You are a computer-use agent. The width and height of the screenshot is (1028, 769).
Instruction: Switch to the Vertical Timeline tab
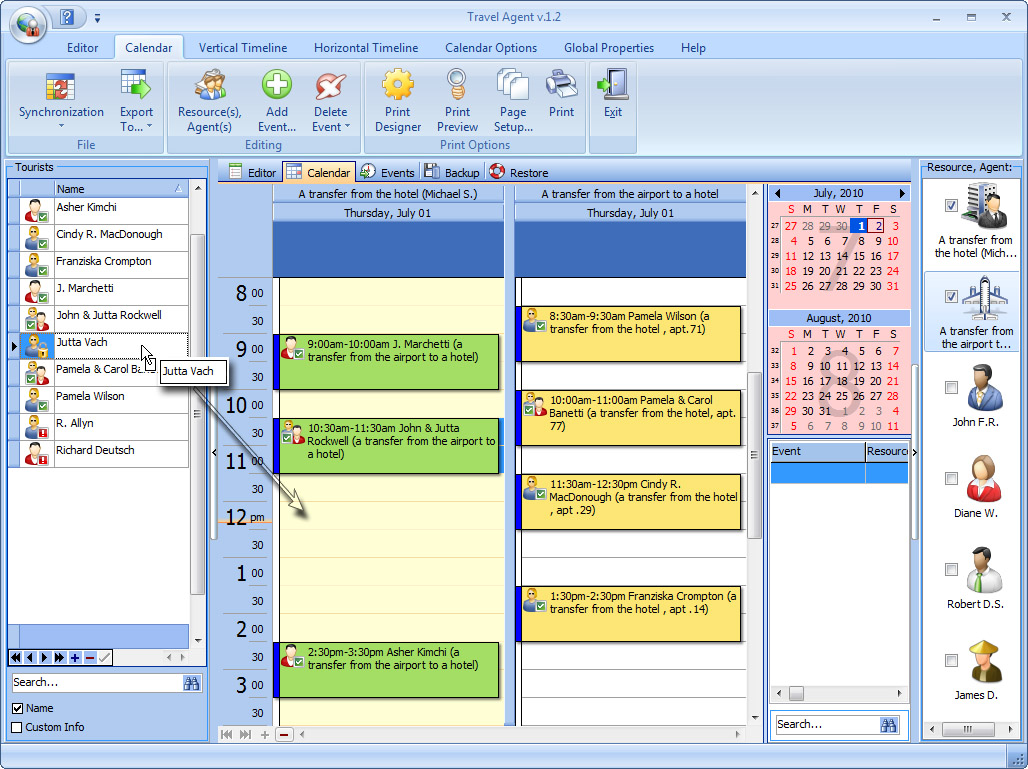click(x=243, y=48)
